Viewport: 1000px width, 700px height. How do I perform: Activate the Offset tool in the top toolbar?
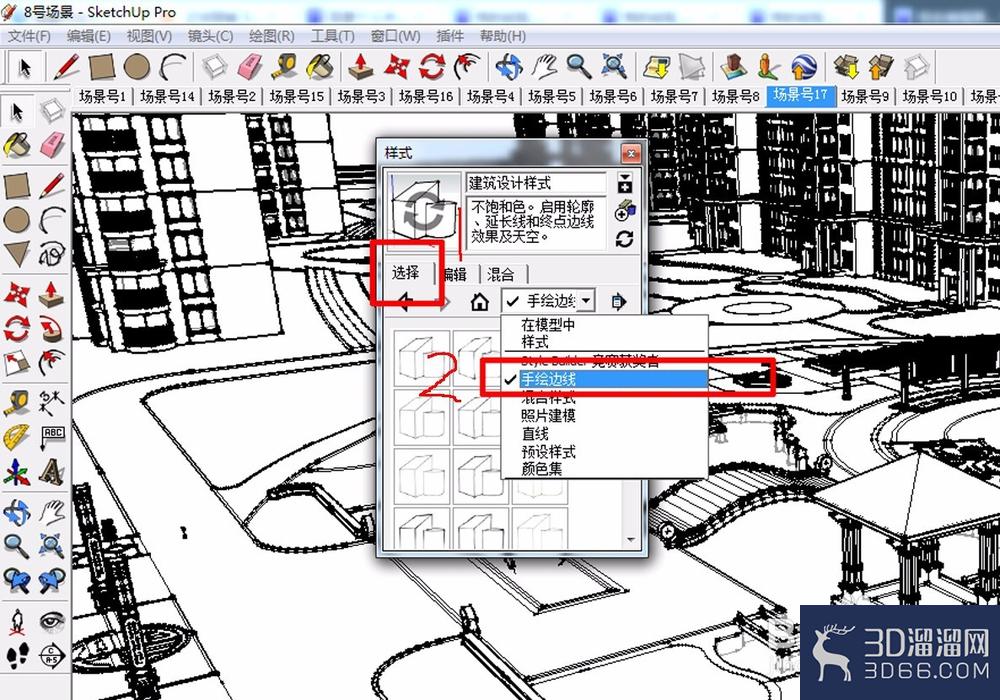pos(467,66)
